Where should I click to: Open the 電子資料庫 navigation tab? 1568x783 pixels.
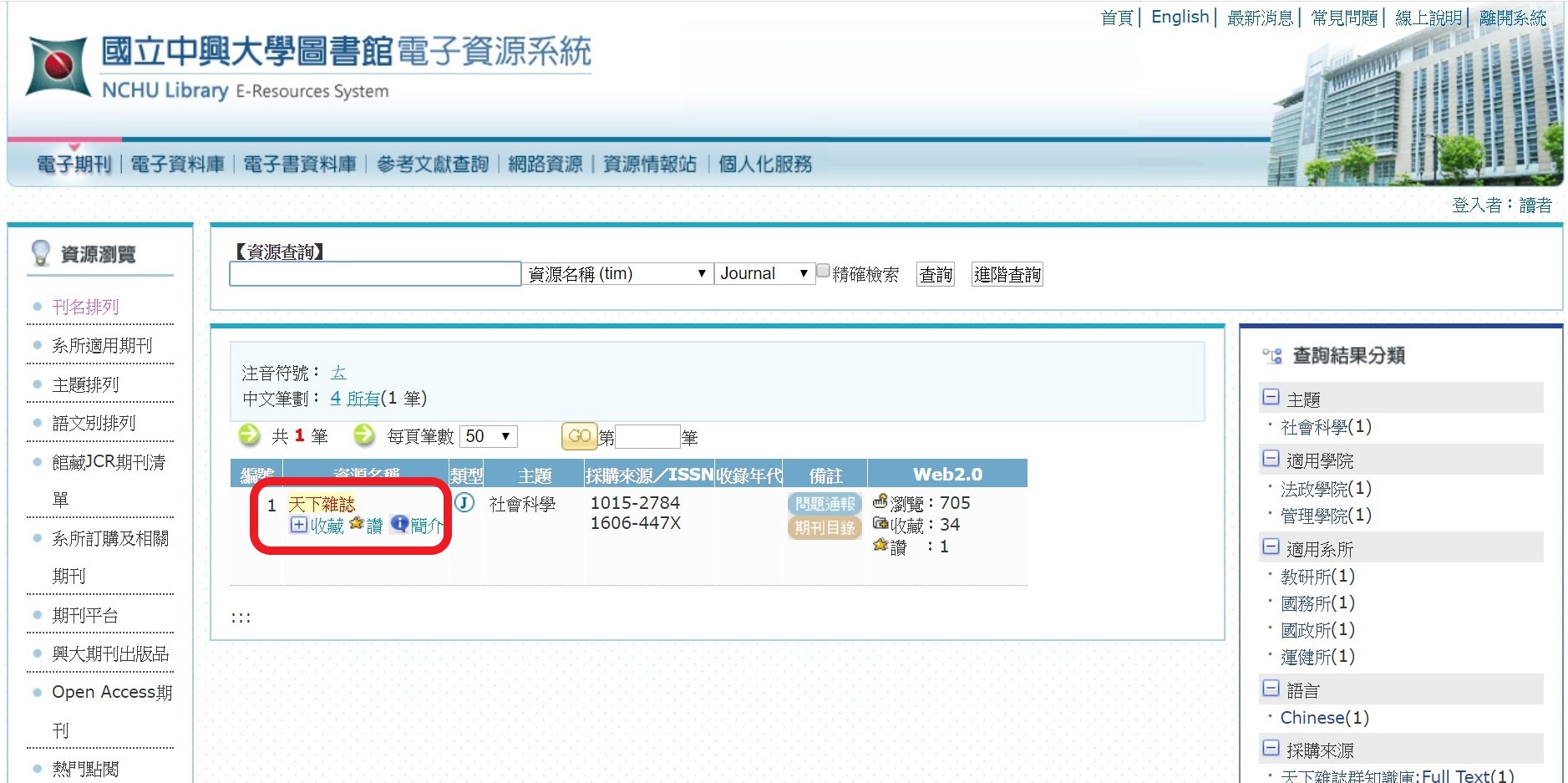(x=178, y=165)
